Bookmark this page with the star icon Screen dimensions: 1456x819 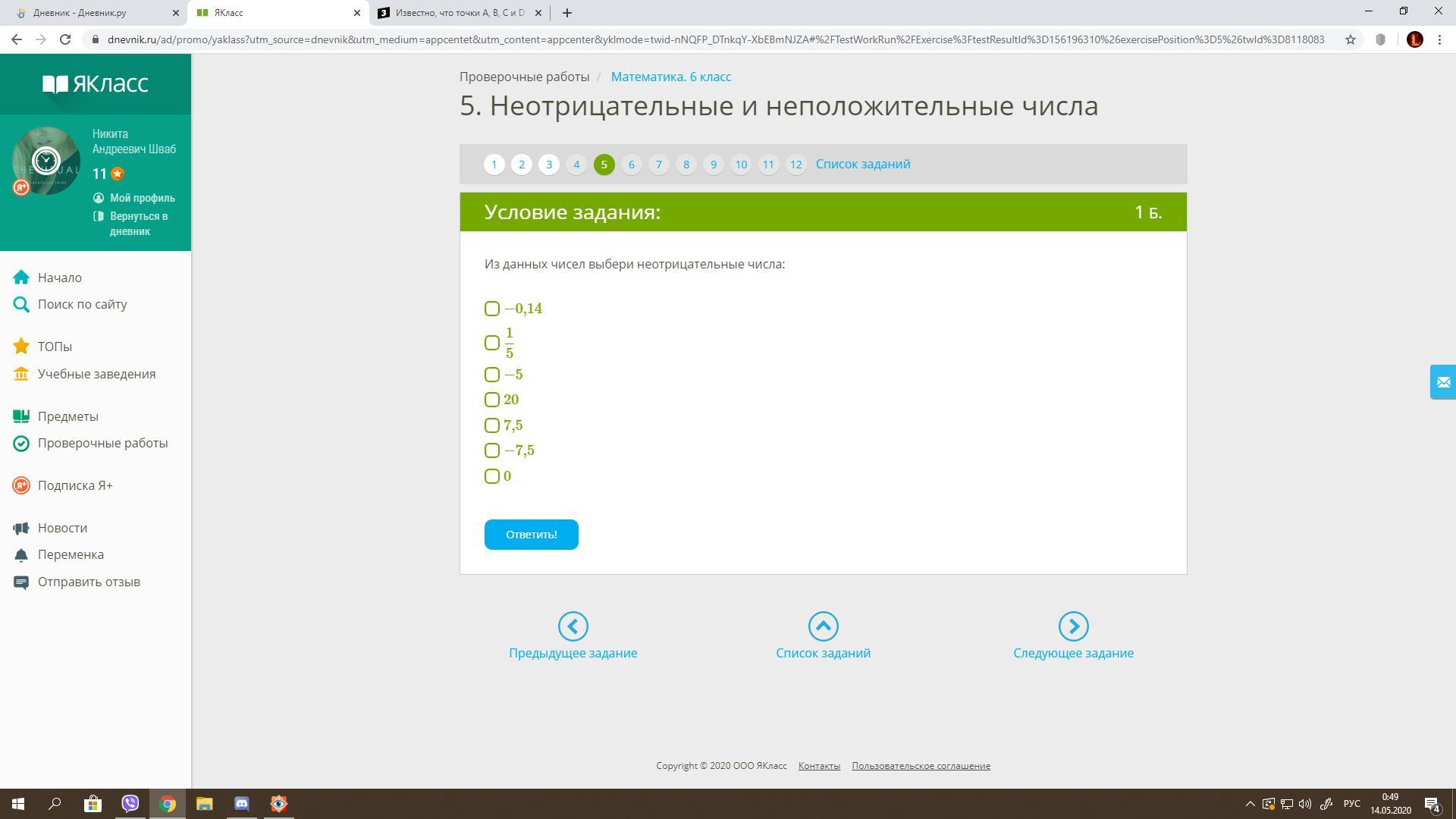pyautogui.click(x=1351, y=39)
